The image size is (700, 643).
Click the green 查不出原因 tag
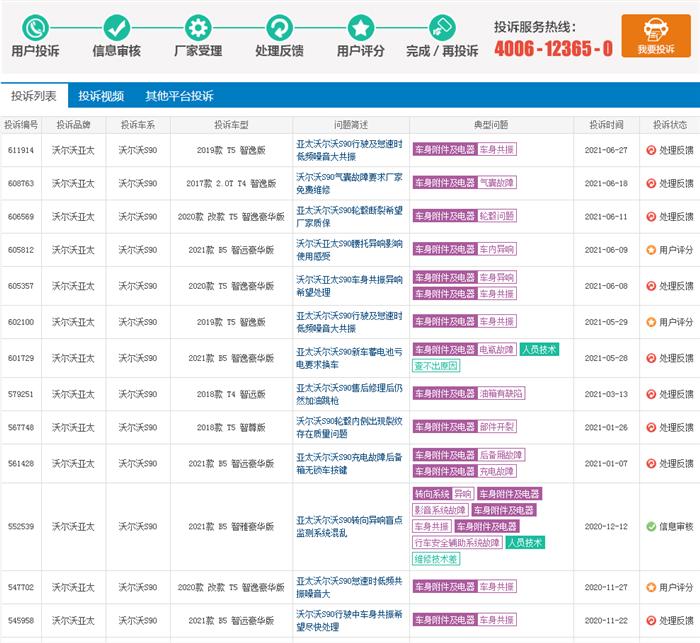coord(436,366)
